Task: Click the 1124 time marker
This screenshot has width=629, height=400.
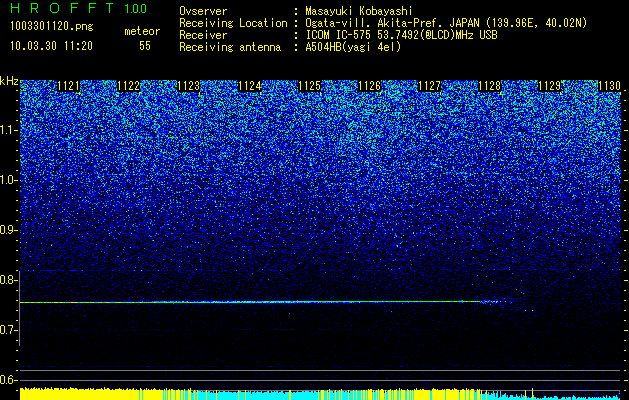Action: point(250,86)
